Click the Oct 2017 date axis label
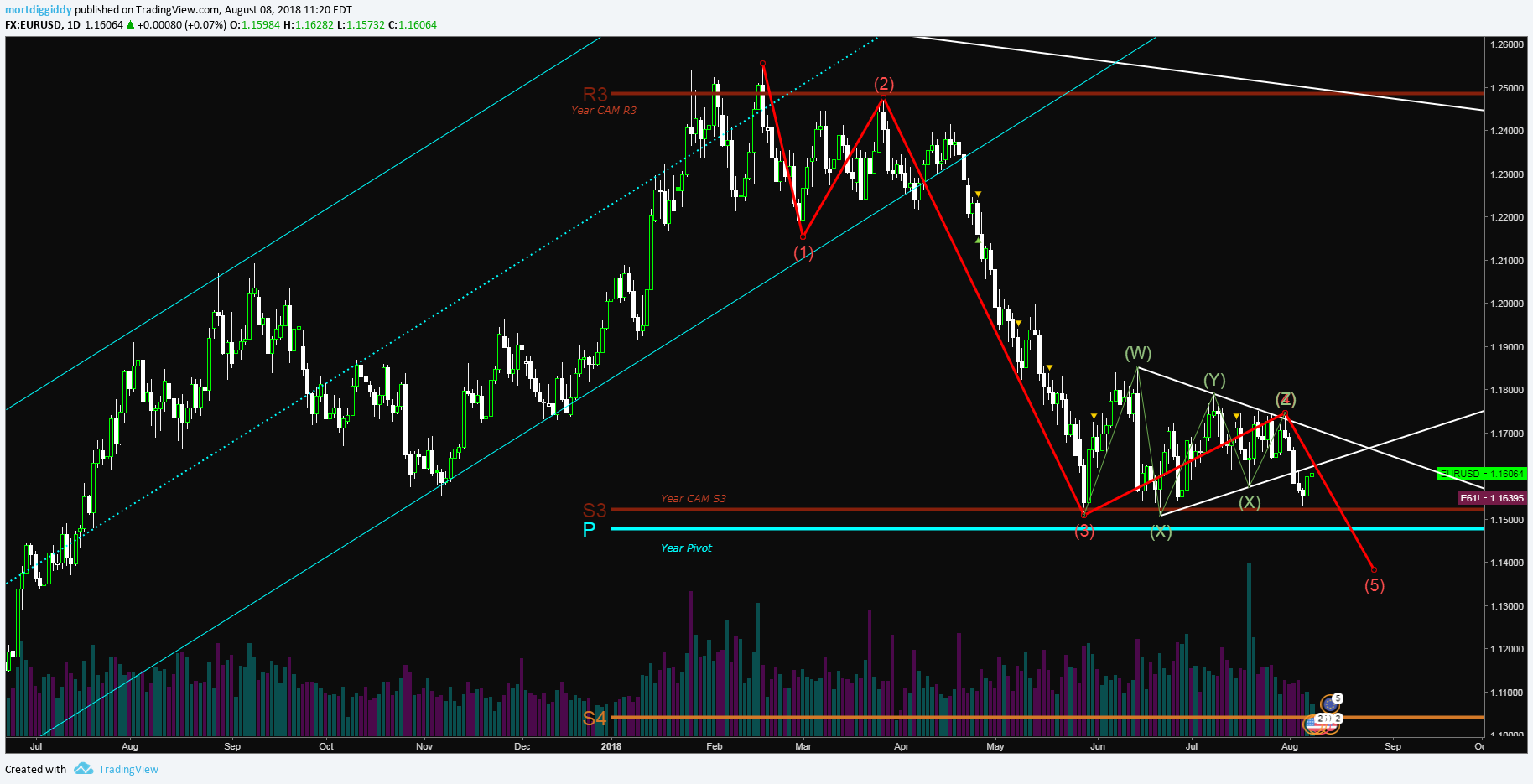This screenshot has width=1533, height=784. (x=326, y=746)
